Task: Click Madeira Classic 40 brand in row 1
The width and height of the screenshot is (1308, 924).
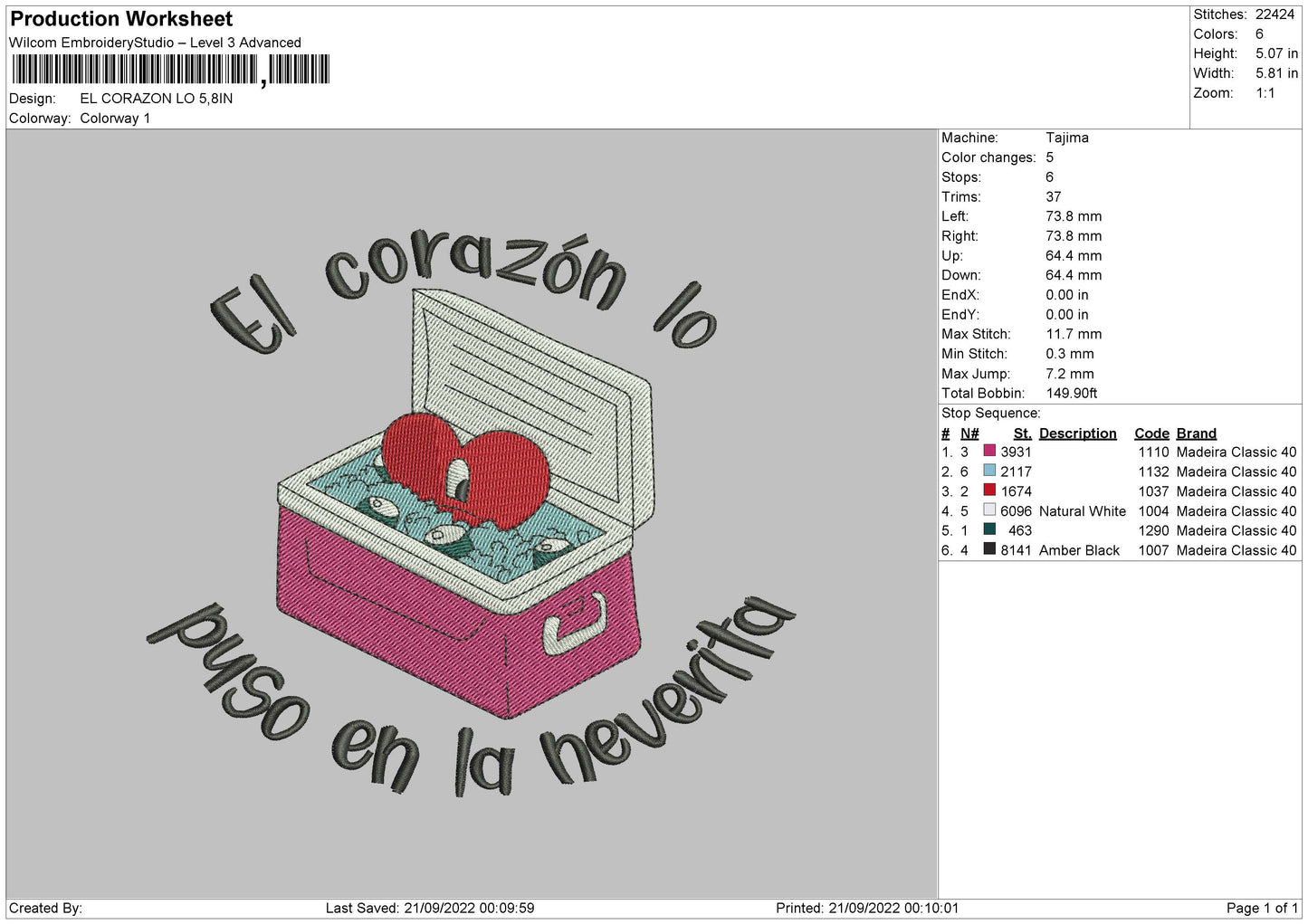Action: pyautogui.click(x=1236, y=452)
